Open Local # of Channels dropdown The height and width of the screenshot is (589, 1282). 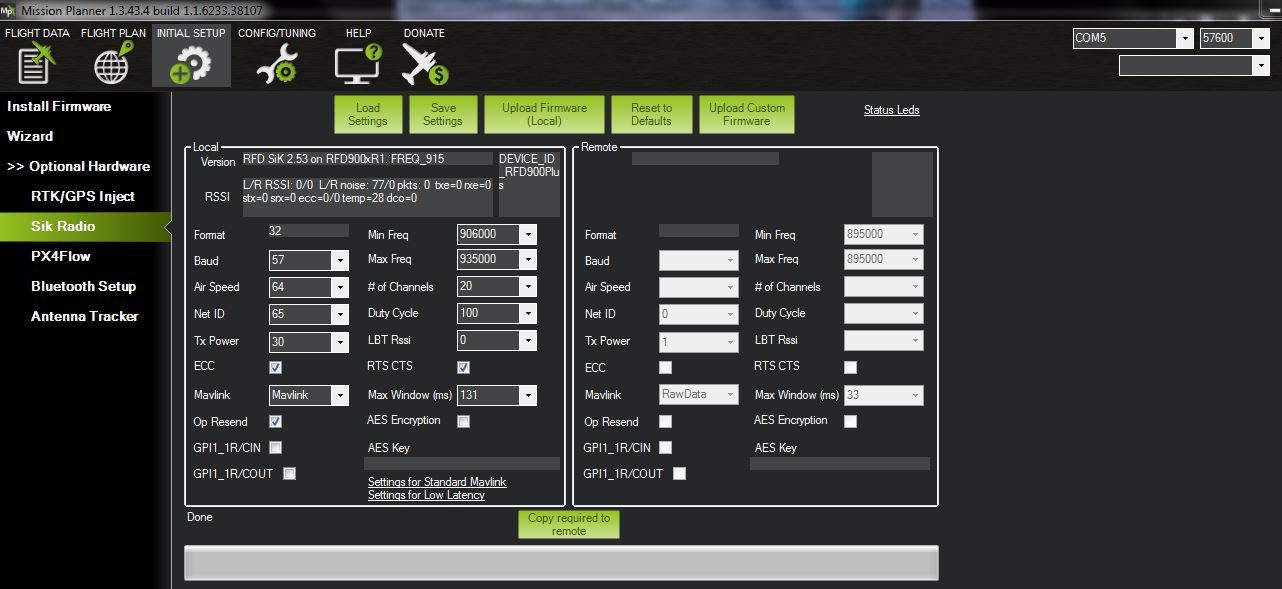click(497, 287)
